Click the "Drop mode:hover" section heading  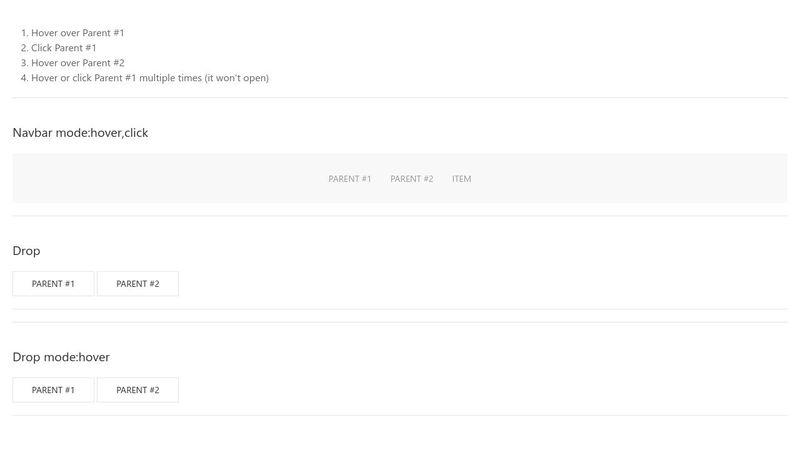[61, 357]
